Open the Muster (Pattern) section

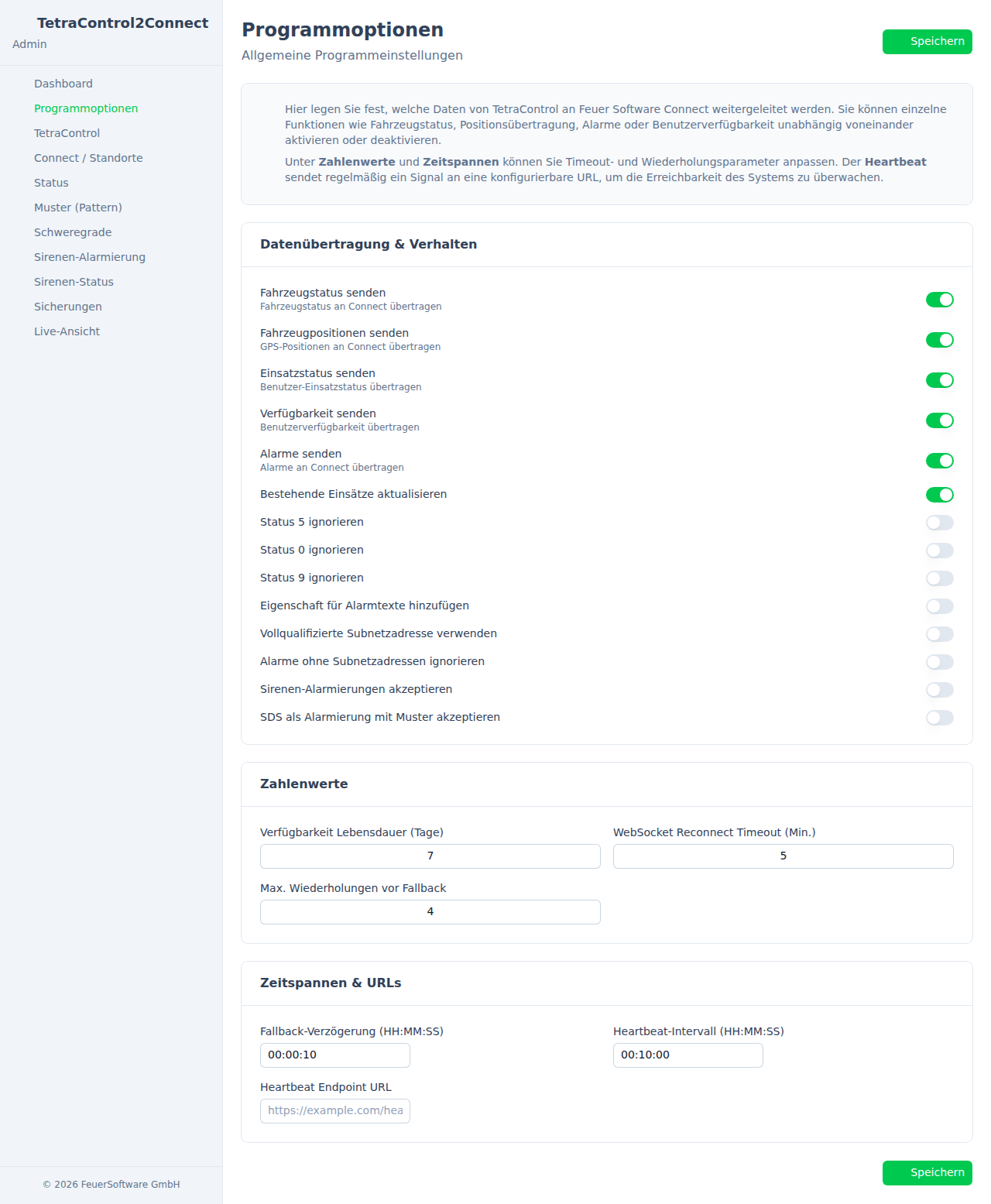(x=78, y=207)
